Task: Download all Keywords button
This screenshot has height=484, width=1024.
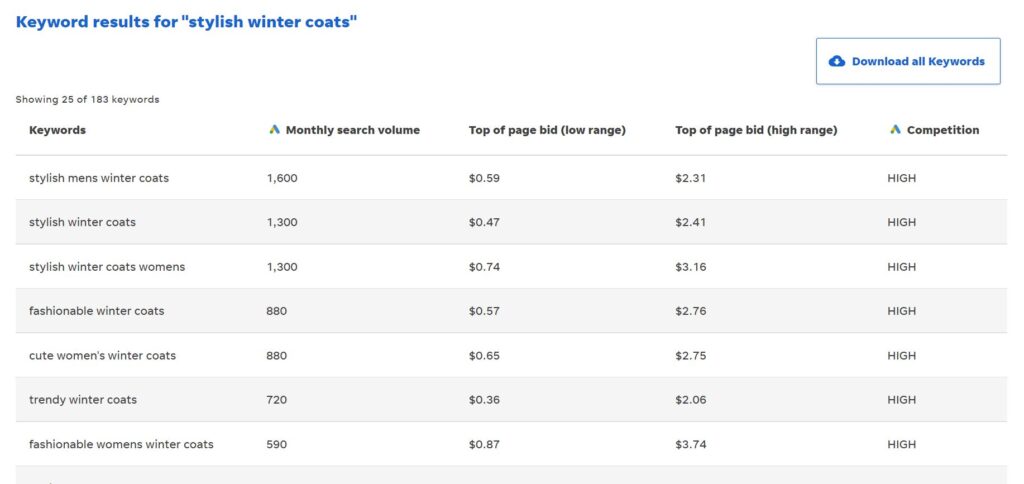Action: (908, 61)
